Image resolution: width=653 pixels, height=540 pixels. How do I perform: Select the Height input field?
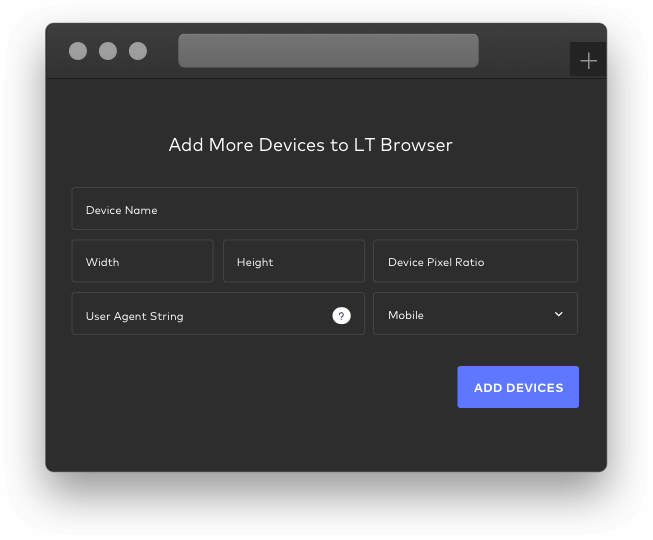click(x=294, y=261)
